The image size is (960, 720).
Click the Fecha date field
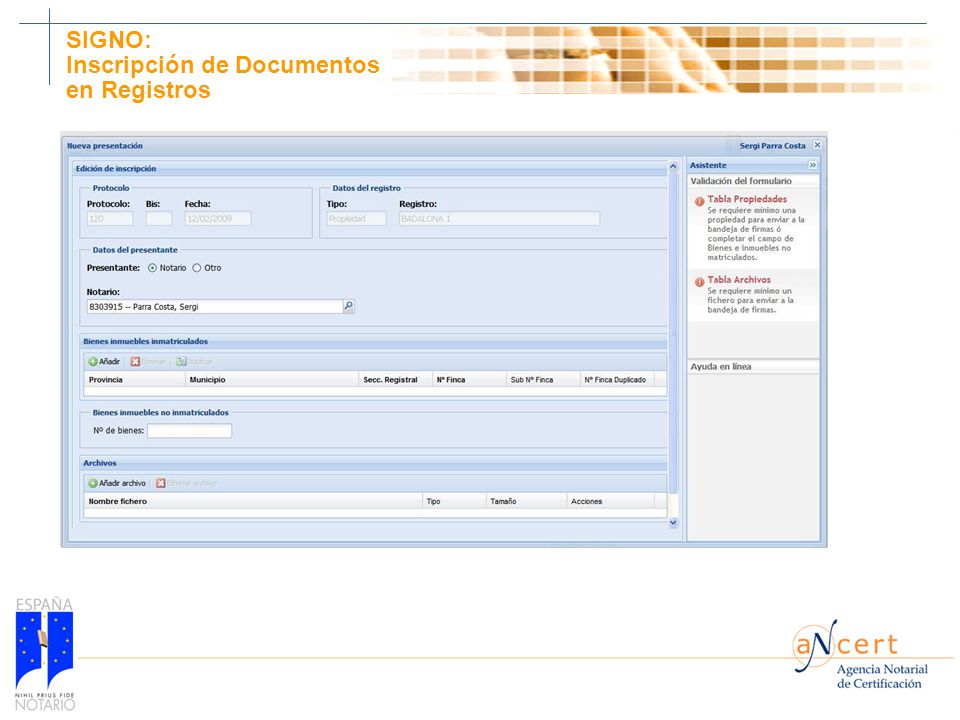pyautogui.click(x=218, y=219)
